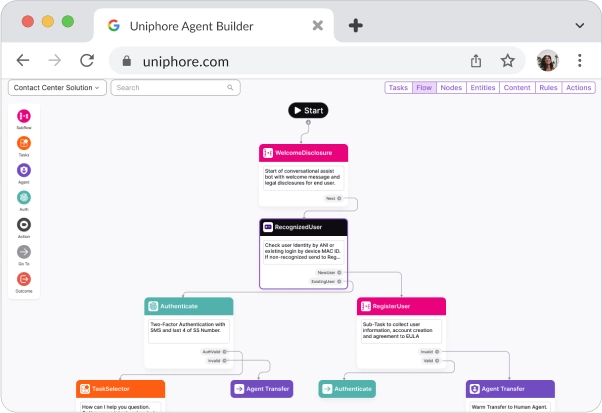Choose the Auth node icon

23,198
